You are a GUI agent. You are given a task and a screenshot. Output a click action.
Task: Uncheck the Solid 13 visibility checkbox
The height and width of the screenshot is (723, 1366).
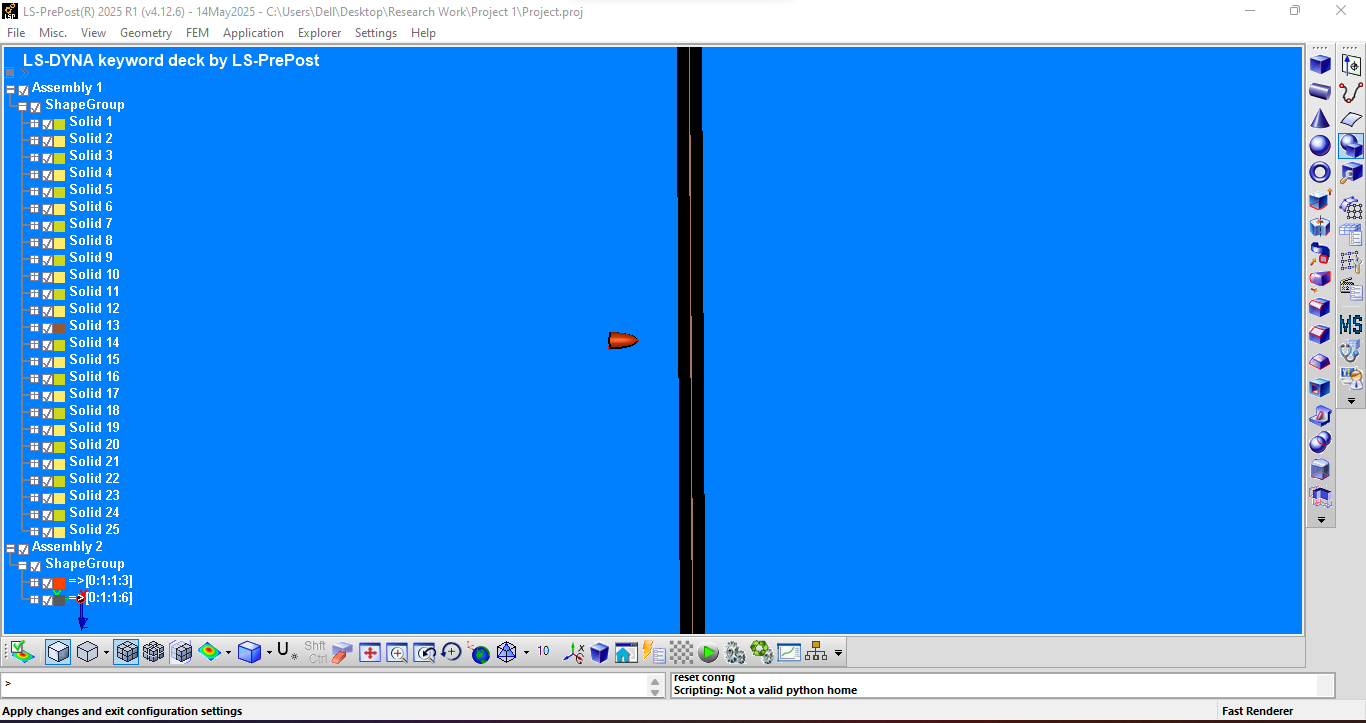point(47,328)
